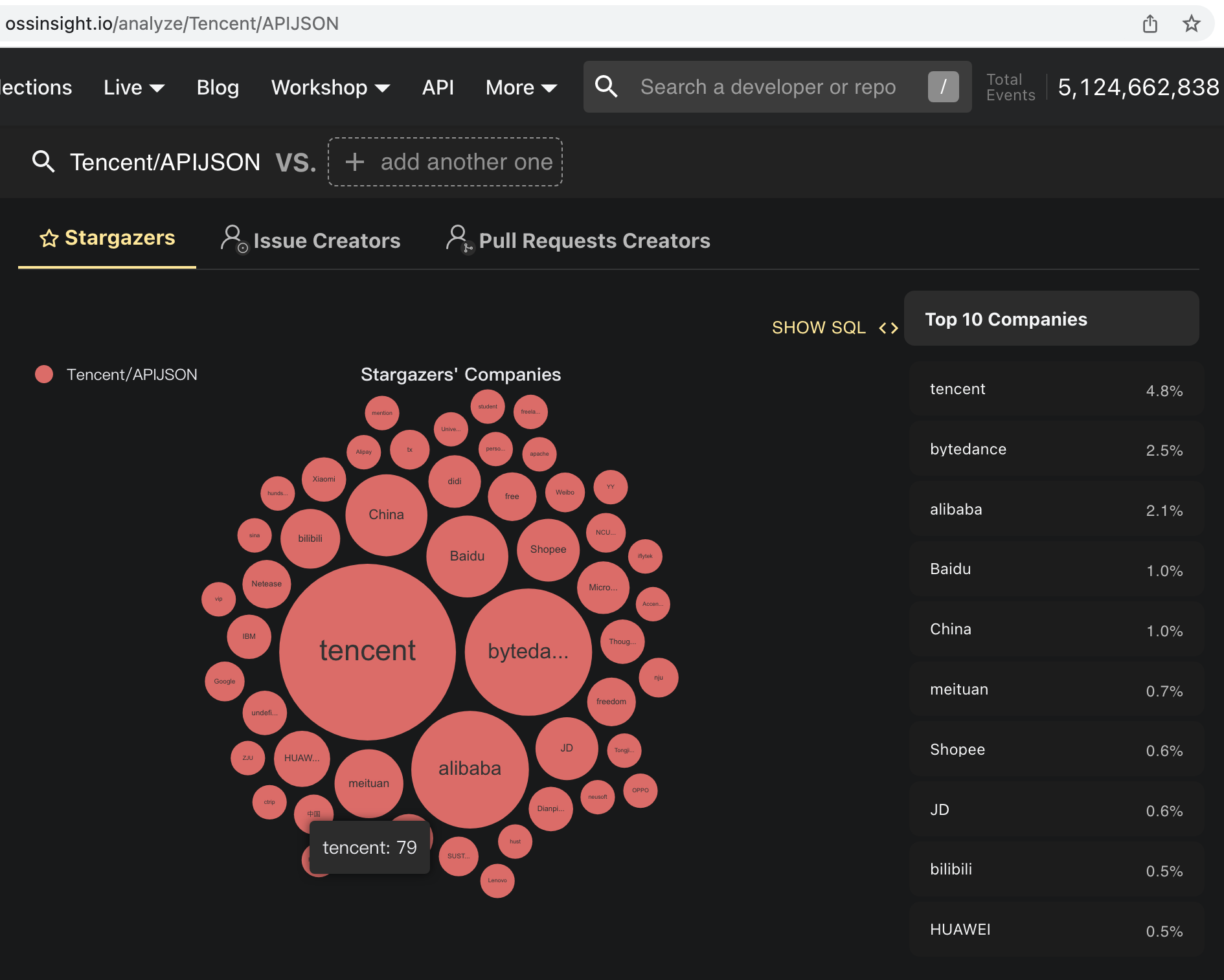Click the large tencent bubble in chart
Viewport: 1224px width, 980px height.
click(x=367, y=651)
